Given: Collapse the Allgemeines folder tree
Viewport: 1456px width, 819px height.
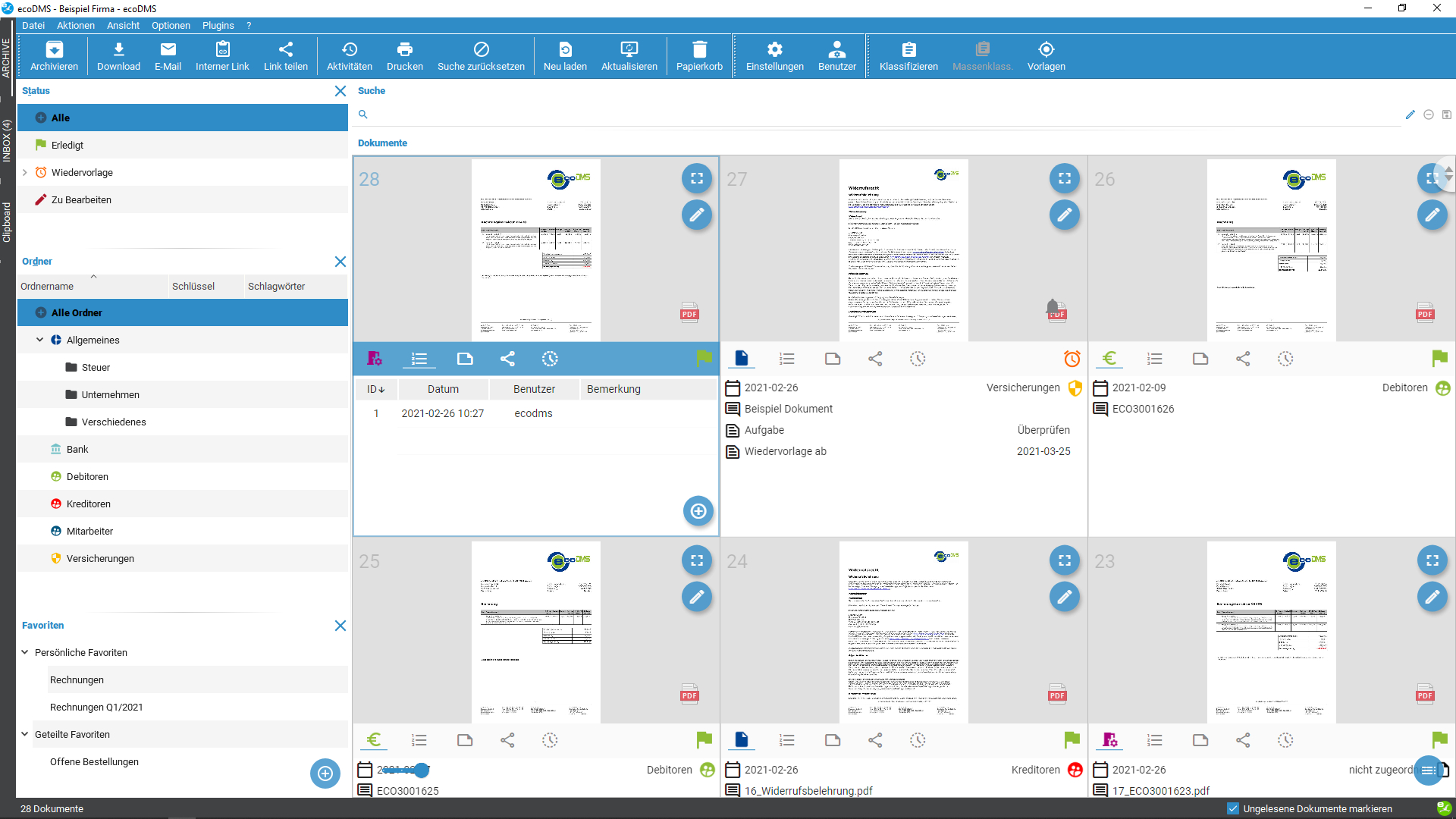Looking at the screenshot, I should tap(38, 340).
